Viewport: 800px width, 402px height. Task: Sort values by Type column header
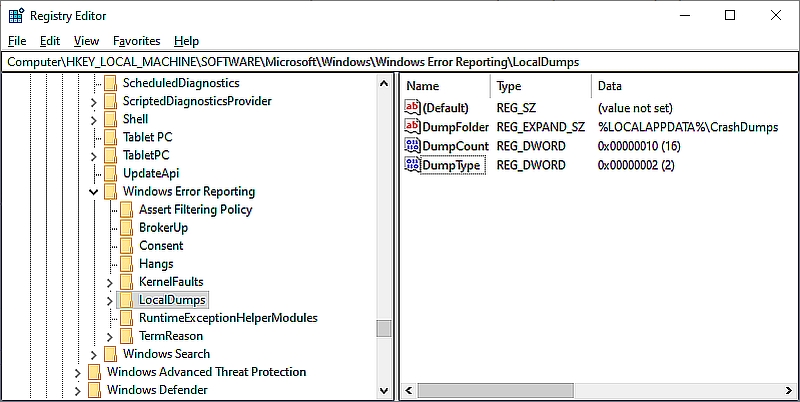[x=542, y=86]
